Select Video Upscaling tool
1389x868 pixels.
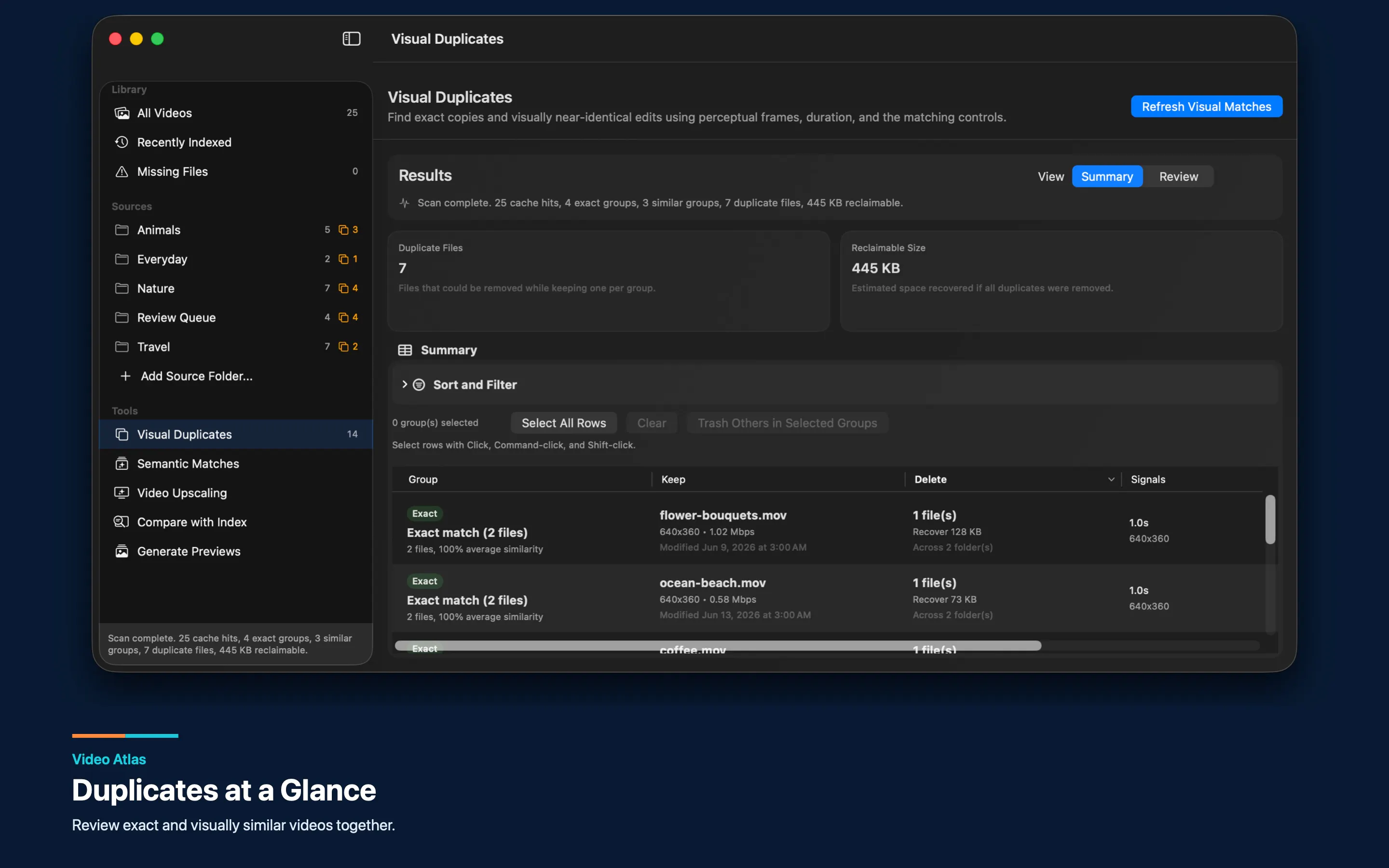point(236,492)
